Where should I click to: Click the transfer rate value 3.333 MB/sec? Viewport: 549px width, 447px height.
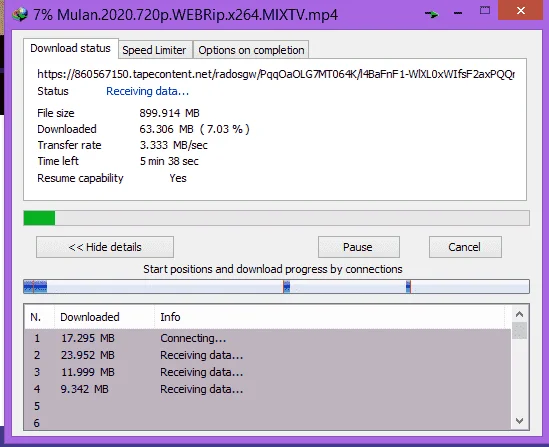coord(174,145)
